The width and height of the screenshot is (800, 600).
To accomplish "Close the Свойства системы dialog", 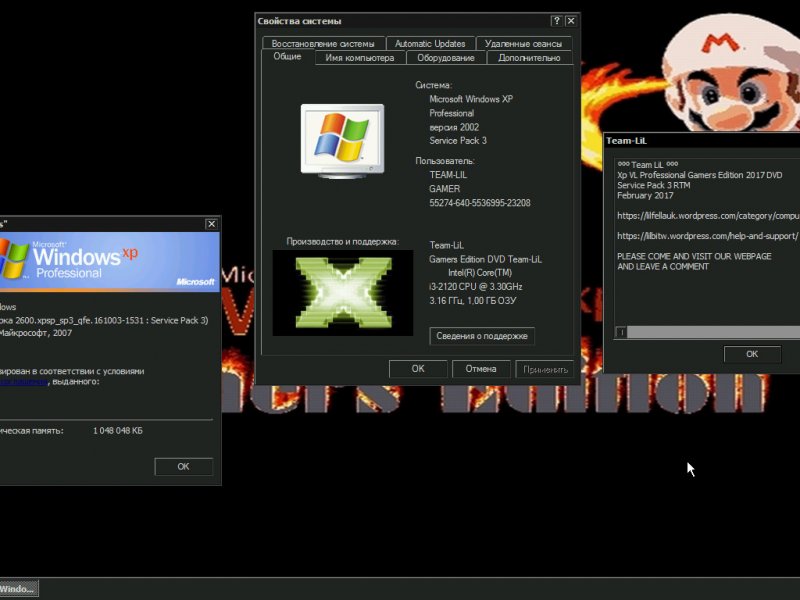I will pos(571,21).
